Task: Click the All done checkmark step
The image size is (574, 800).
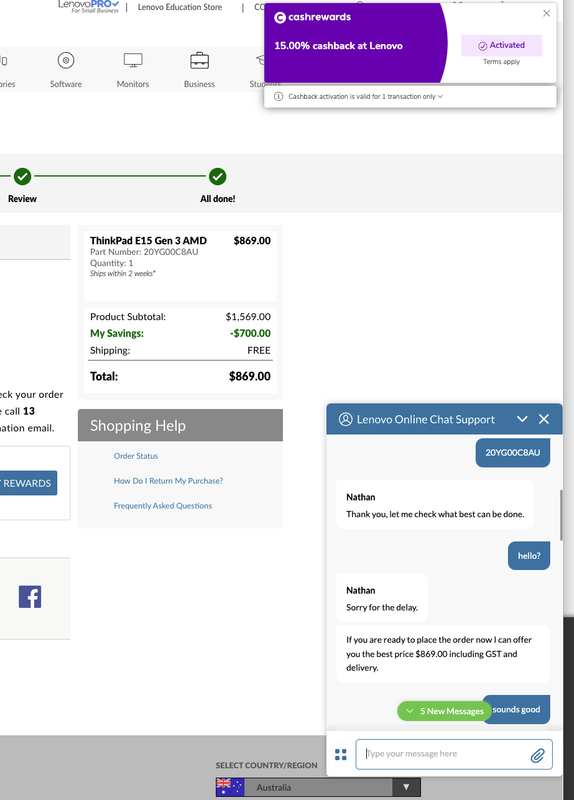Action: point(217,177)
